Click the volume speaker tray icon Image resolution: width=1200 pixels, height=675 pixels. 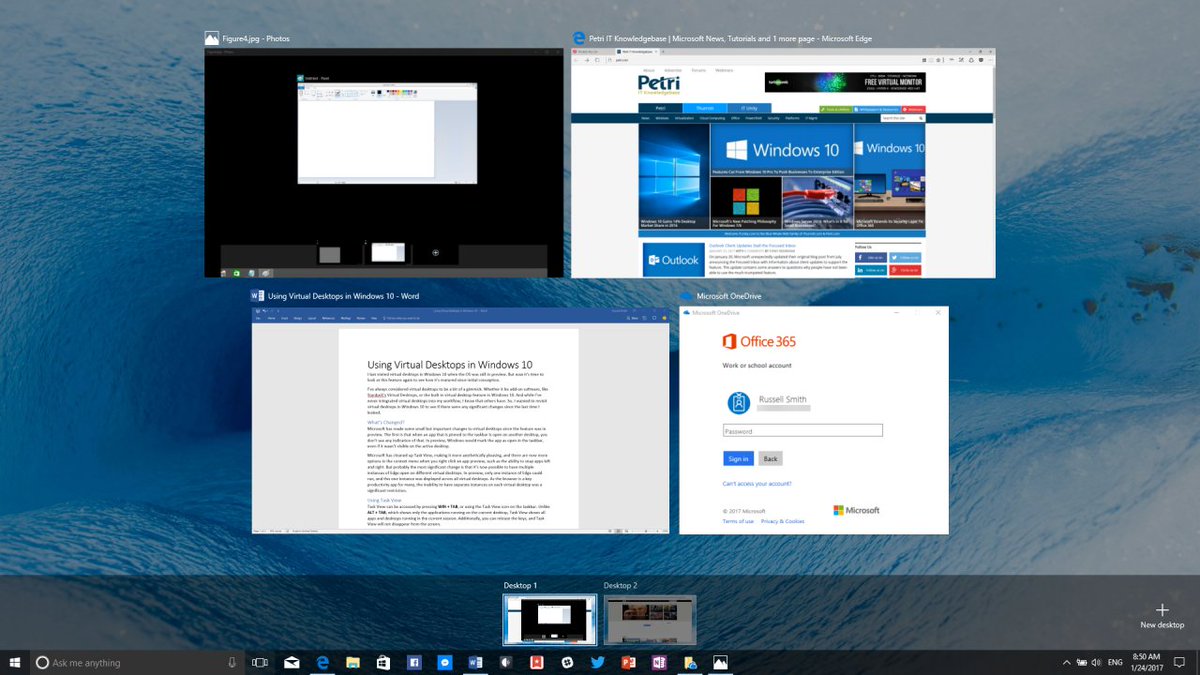tap(1098, 662)
